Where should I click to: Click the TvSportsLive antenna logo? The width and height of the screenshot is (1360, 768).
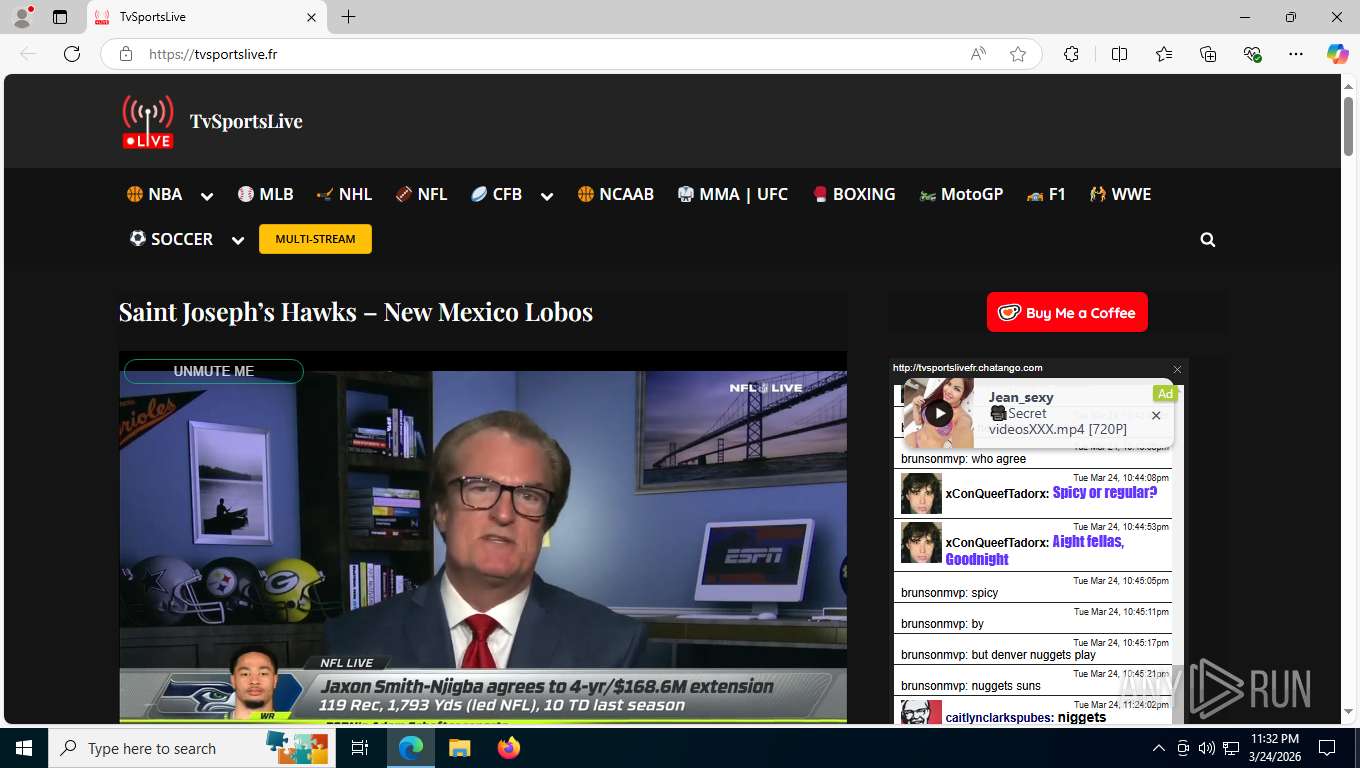[x=148, y=122]
